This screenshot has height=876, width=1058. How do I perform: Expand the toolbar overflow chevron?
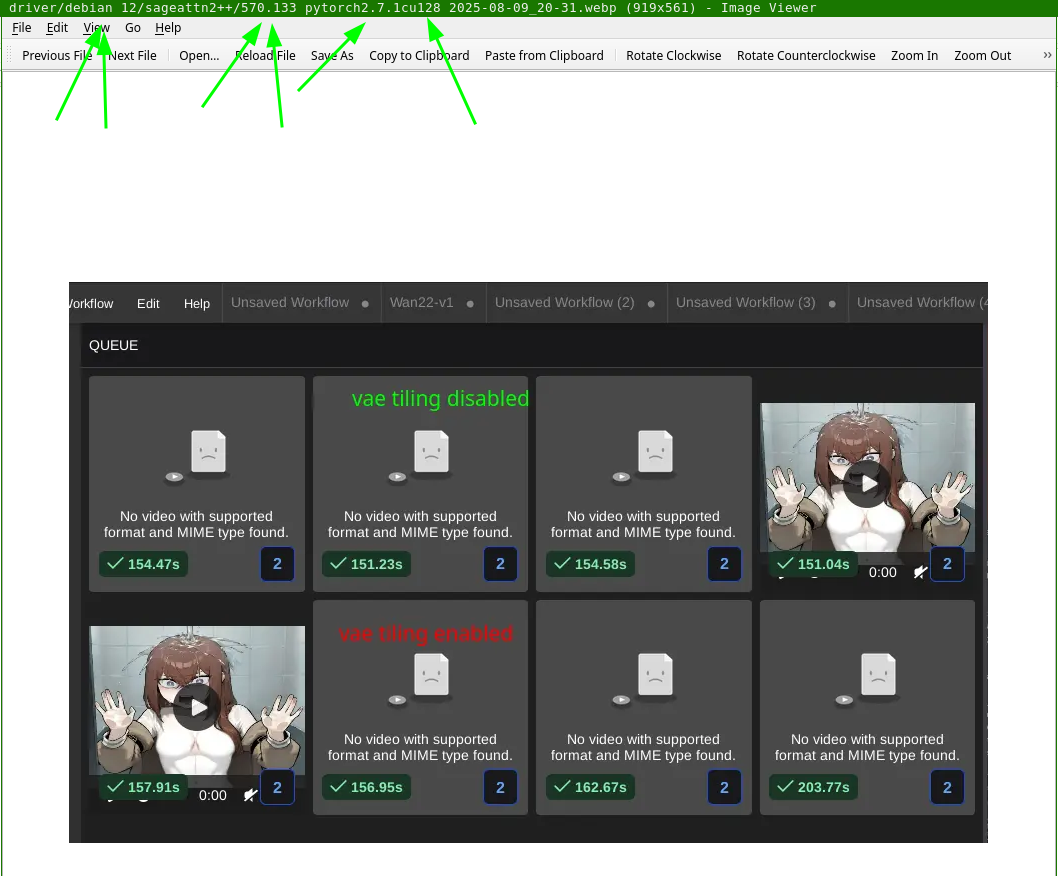[1047, 55]
